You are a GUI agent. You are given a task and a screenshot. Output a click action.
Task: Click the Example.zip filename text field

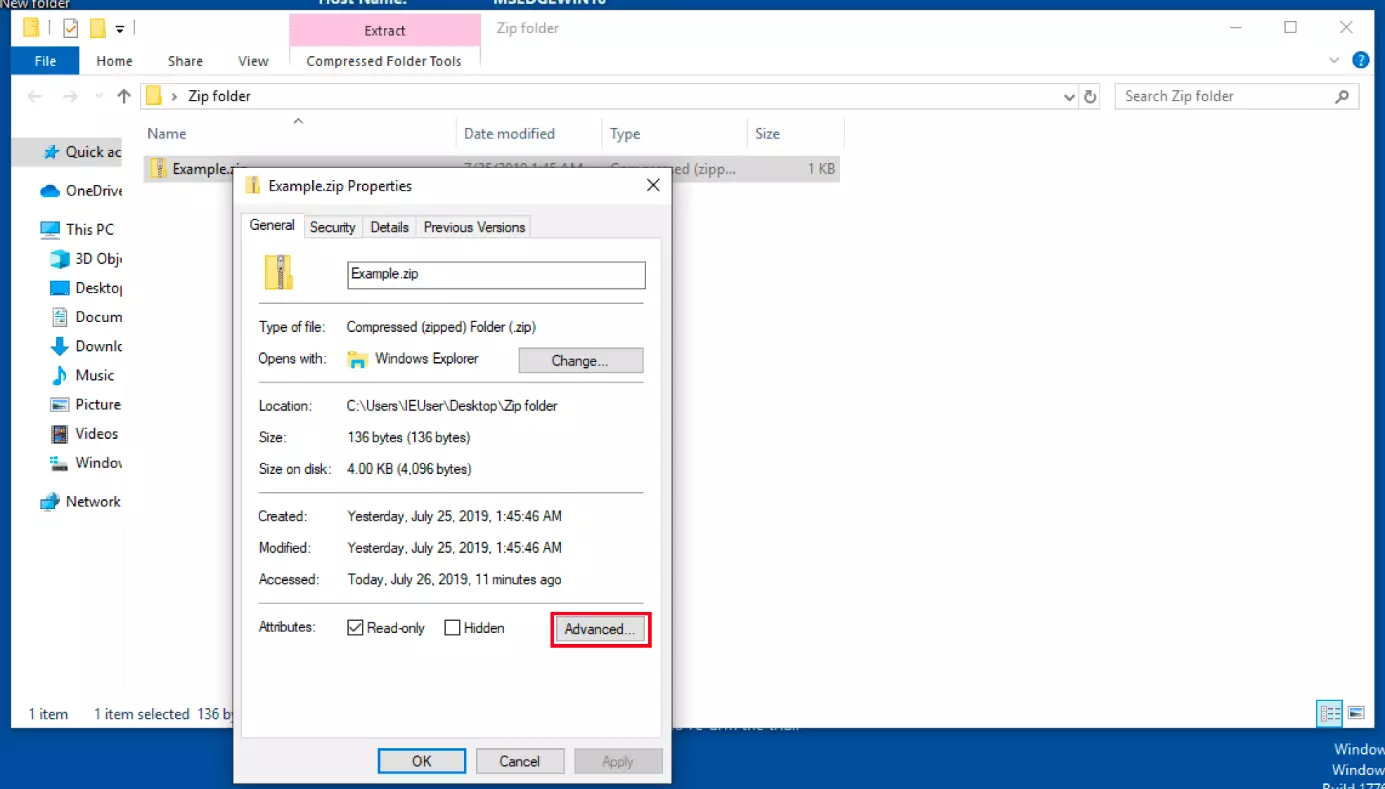pyautogui.click(x=496, y=275)
